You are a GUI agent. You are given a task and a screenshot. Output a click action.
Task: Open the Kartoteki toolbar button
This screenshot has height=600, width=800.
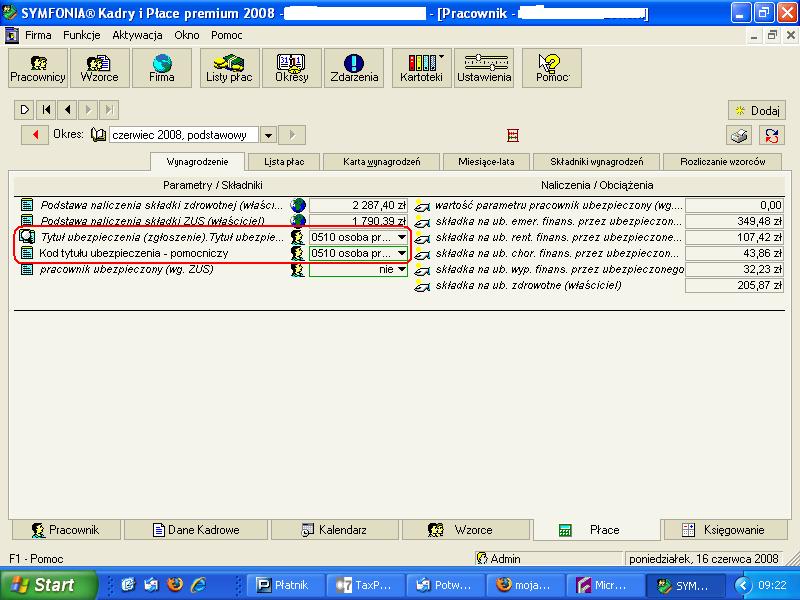[x=421, y=68]
